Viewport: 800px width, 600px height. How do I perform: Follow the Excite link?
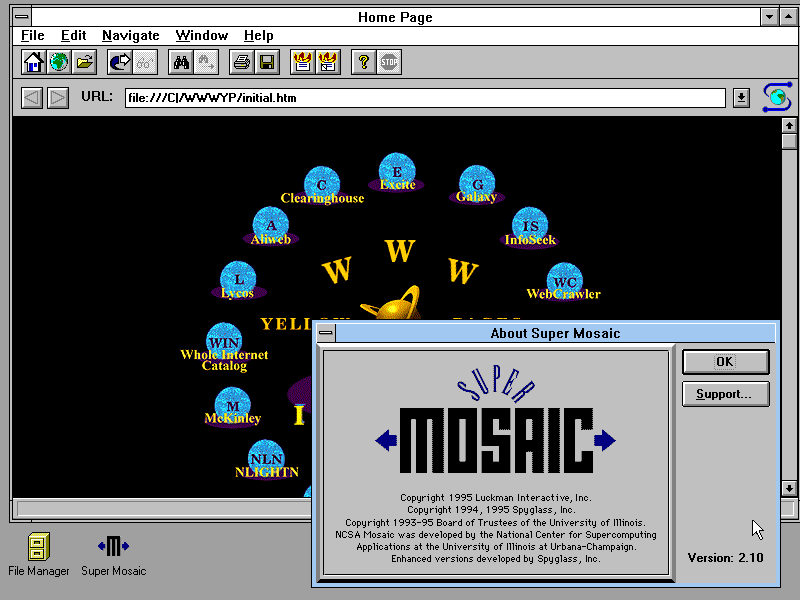point(397,172)
